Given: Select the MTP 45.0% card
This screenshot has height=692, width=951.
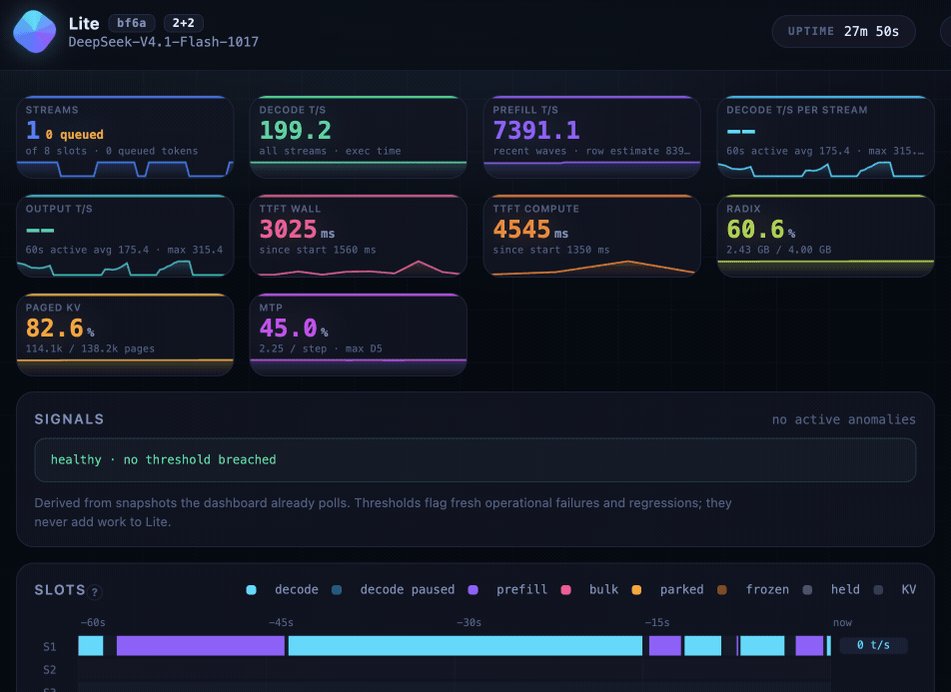Looking at the screenshot, I should point(358,335).
